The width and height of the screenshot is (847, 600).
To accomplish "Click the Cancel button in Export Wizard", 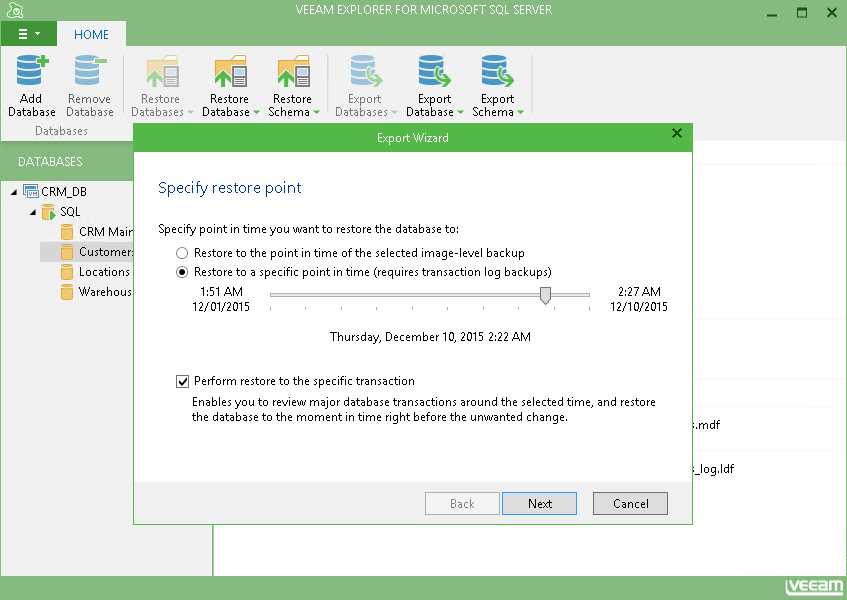I will coord(630,503).
